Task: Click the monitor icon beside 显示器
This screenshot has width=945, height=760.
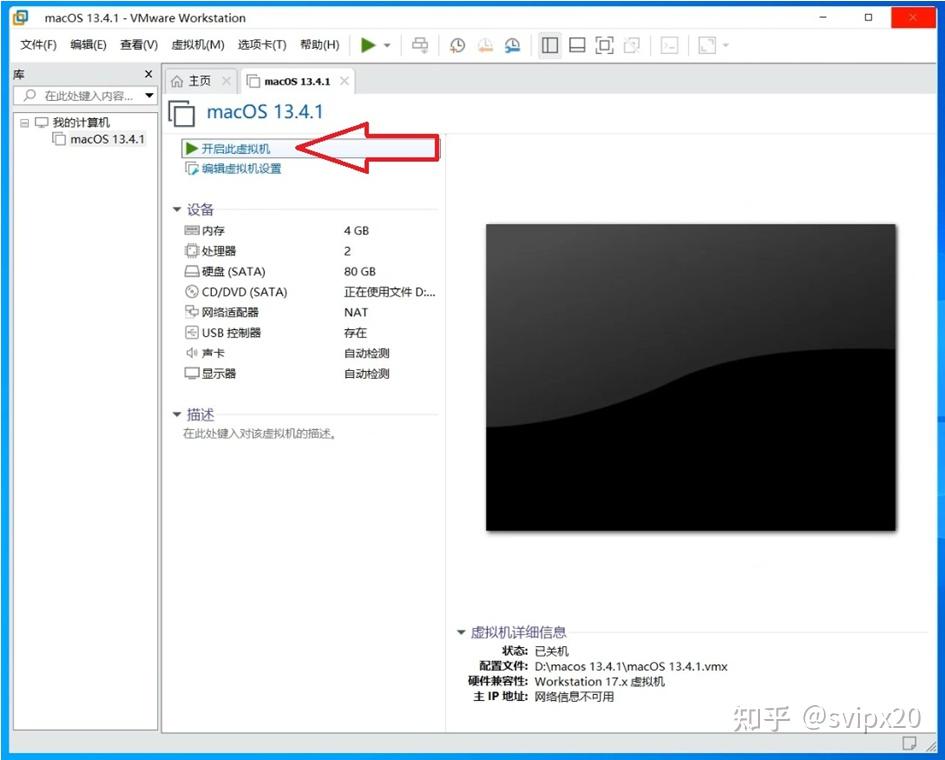Action: (x=192, y=374)
